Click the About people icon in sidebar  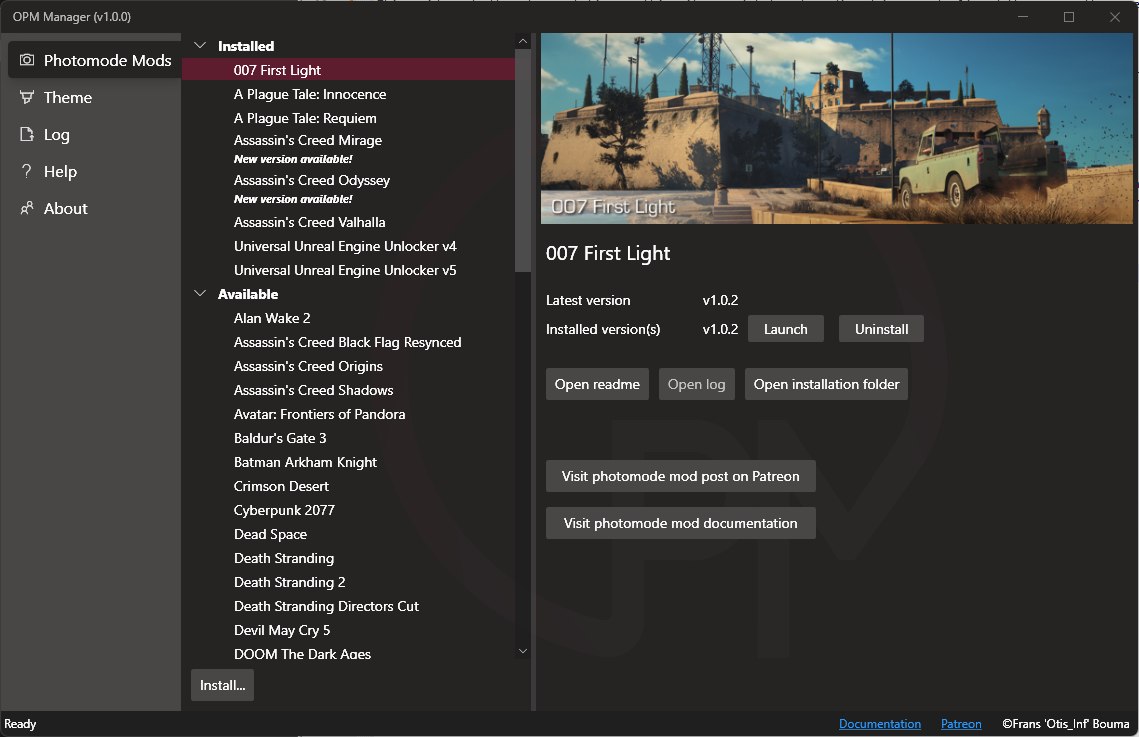point(27,208)
